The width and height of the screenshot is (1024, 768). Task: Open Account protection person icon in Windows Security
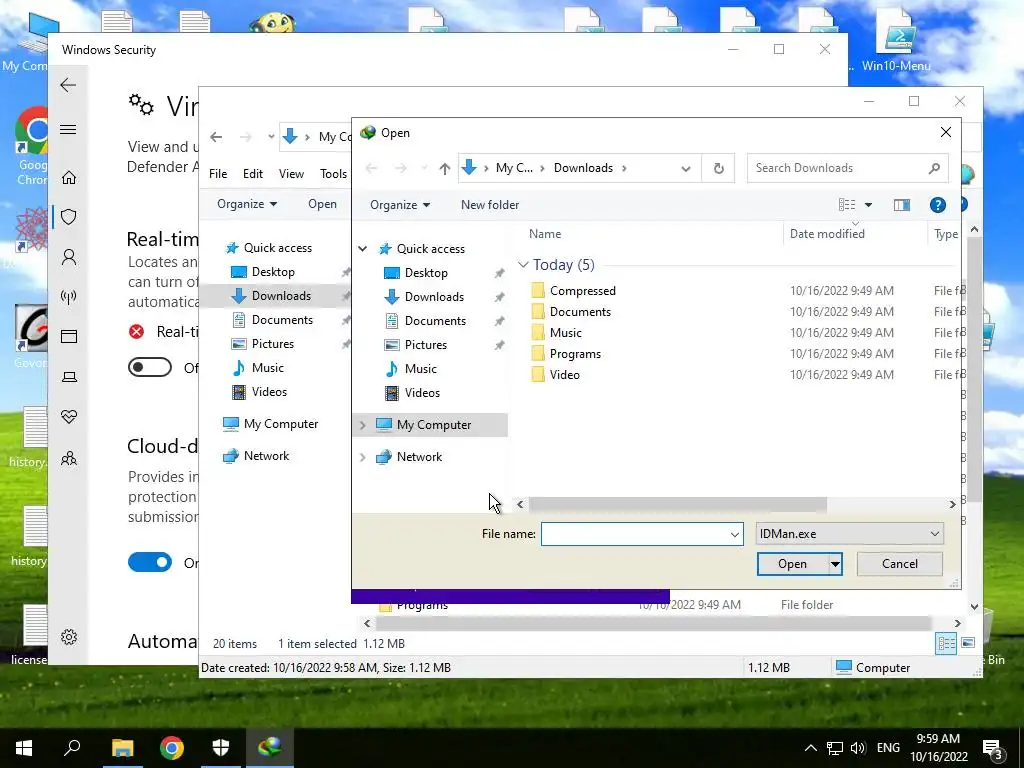(69, 257)
